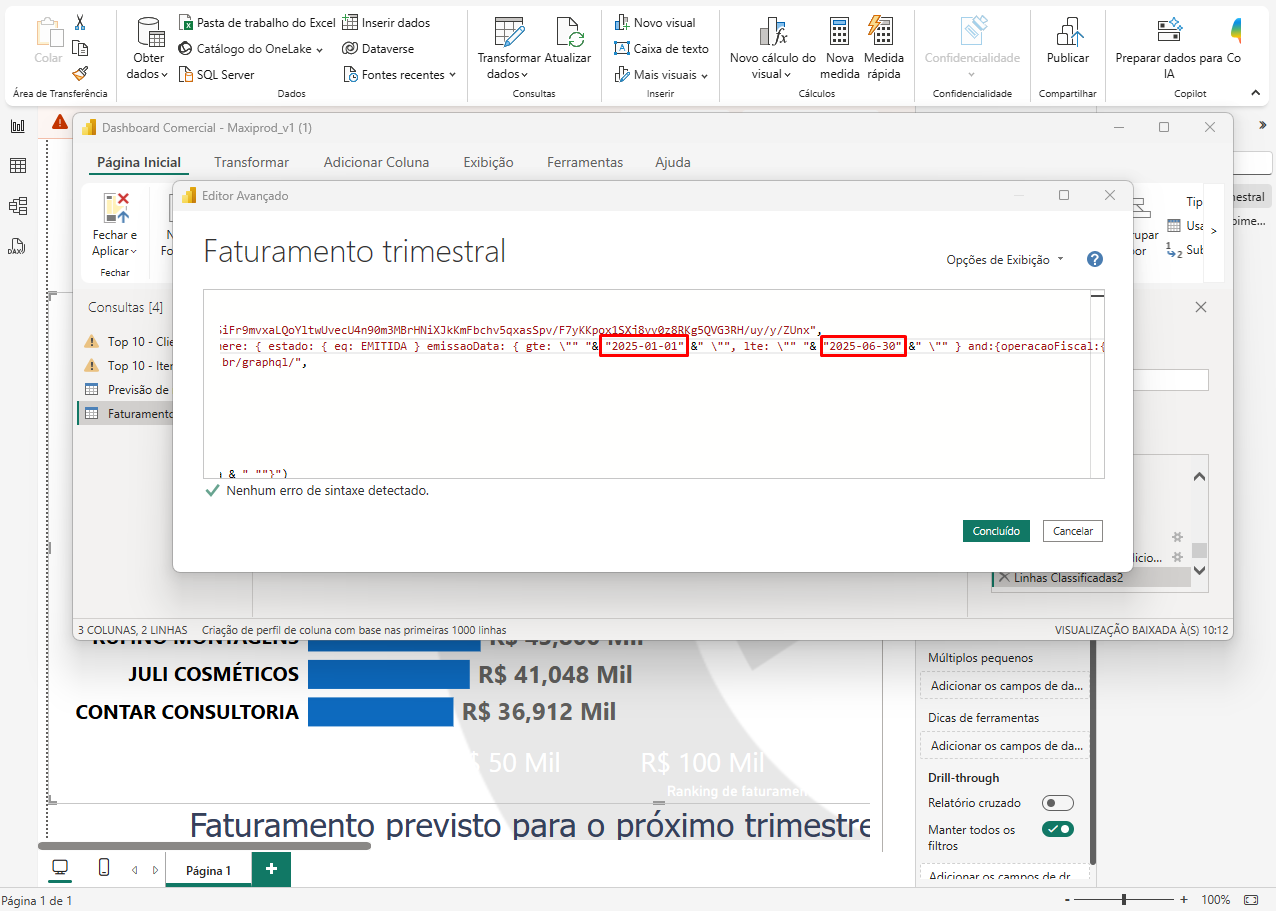This screenshot has height=911, width=1276.
Task: Open the Página Inicial tab in Power Query
Action: click(x=139, y=162)
